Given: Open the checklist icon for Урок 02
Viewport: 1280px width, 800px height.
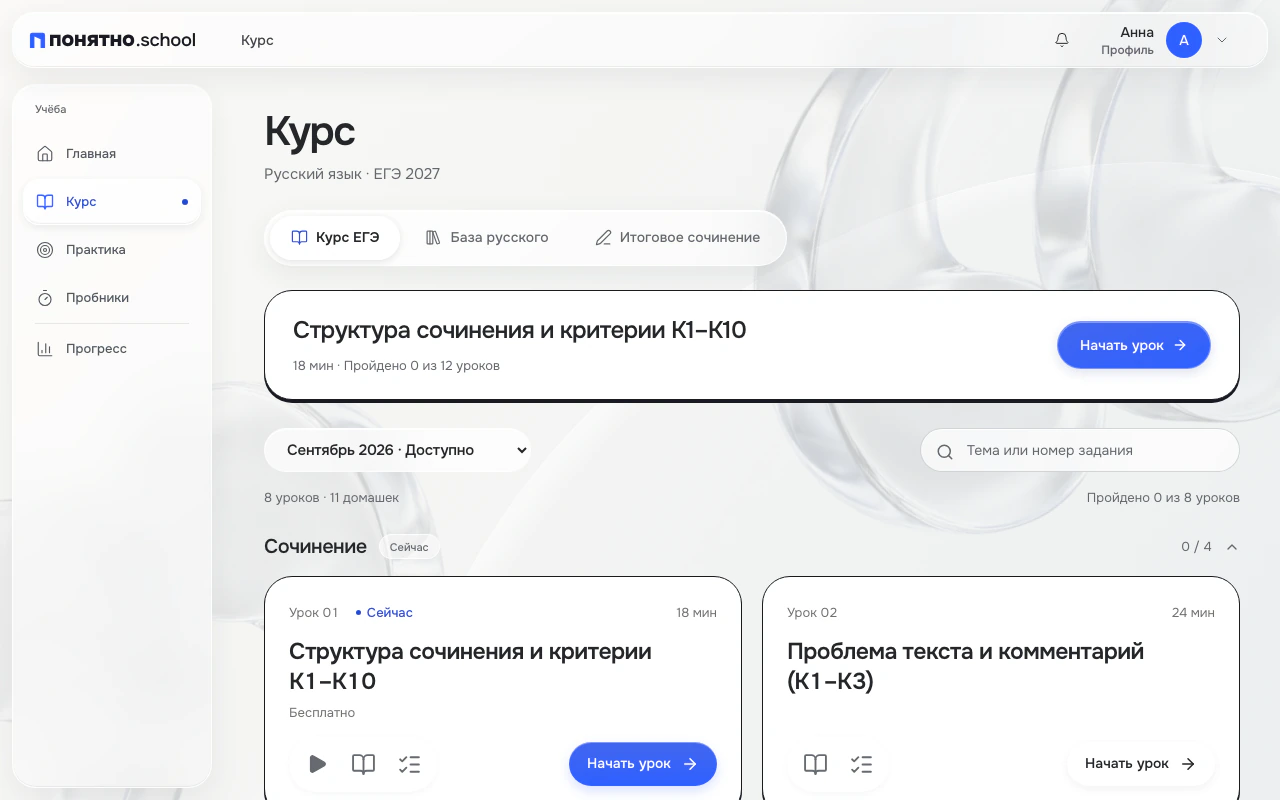Looking at the screenshot, I should (x=861, y=764).
